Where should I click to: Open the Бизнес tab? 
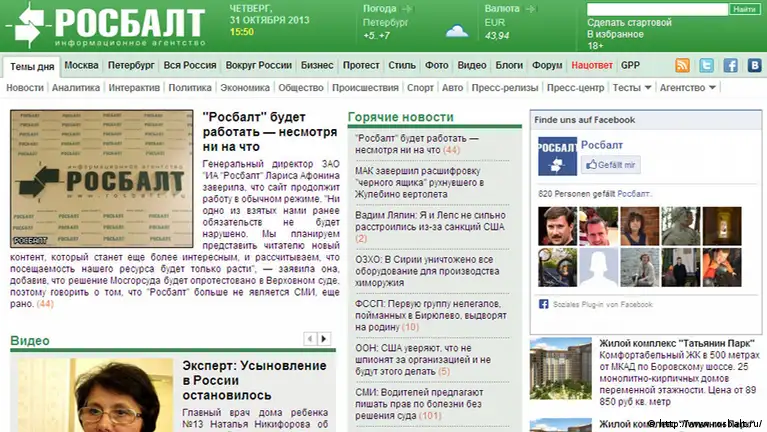317,66
